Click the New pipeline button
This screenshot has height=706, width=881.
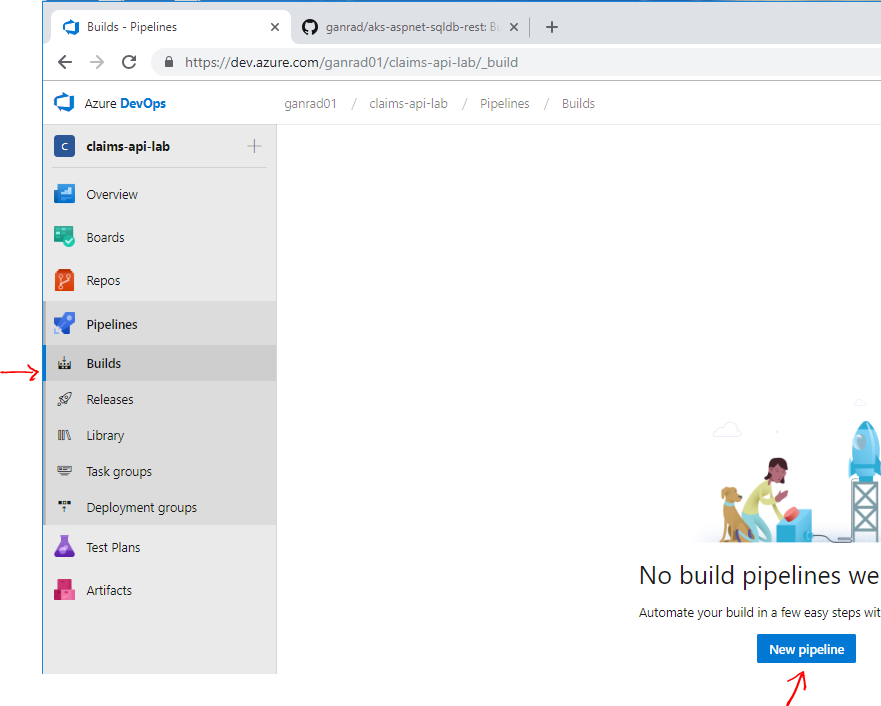[806, 649]
